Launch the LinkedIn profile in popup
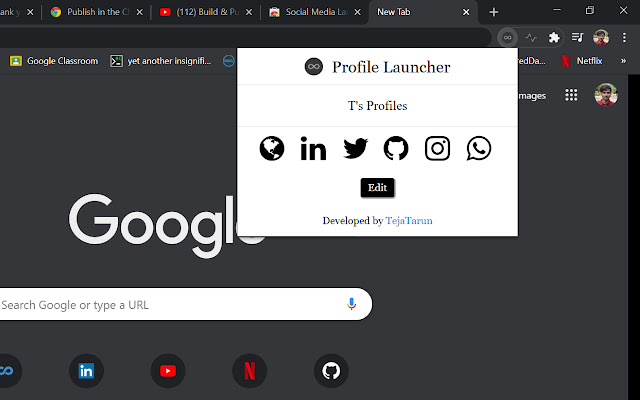Image resolution: width=640 pixels, height=400 pixels. point(313,149)
